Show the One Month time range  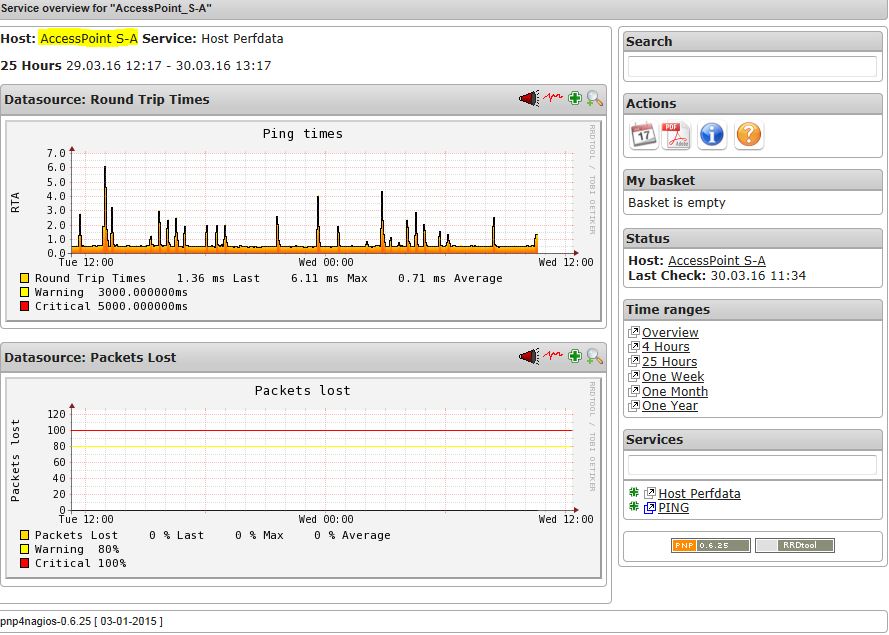[674, 392]
